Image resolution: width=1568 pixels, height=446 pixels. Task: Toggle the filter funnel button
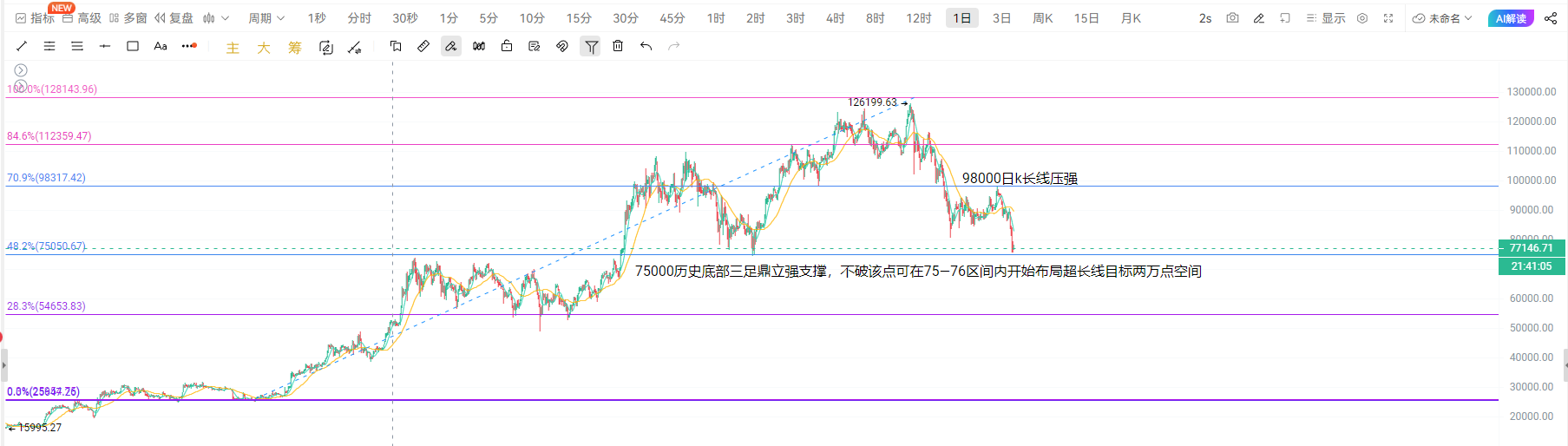[591, 47]
